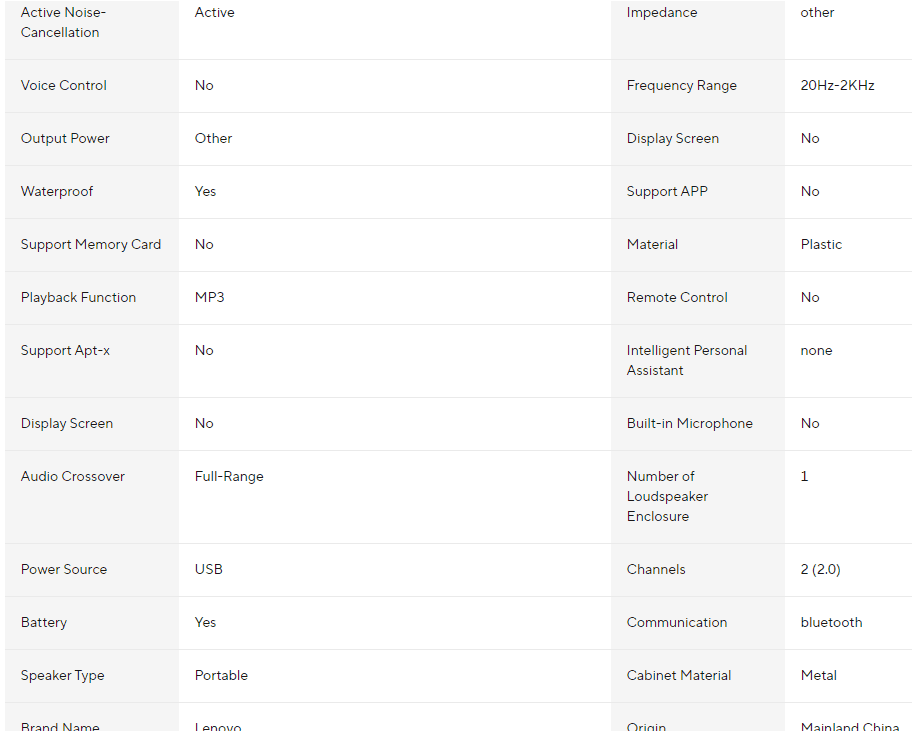
Task: Click the Remote Control label
Action: pyautogui.click(x=676, y=297)
